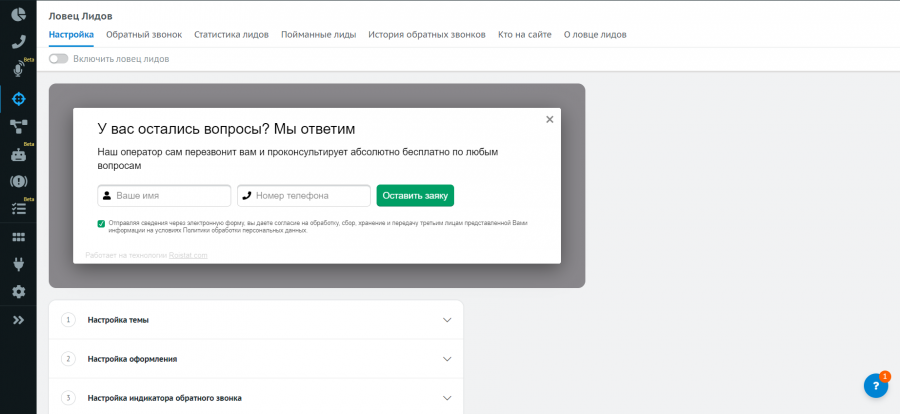Viewport: 900px width, 414px height.
Task: Open the robot chatbot sidebar icon
Action: [18, 154]
